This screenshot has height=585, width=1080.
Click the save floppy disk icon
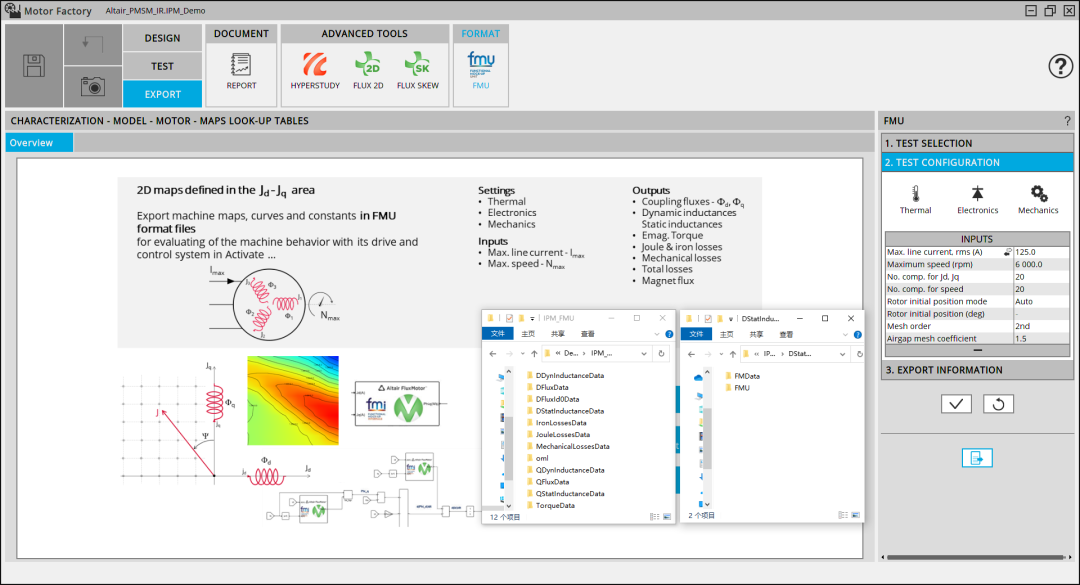[34, 66]
